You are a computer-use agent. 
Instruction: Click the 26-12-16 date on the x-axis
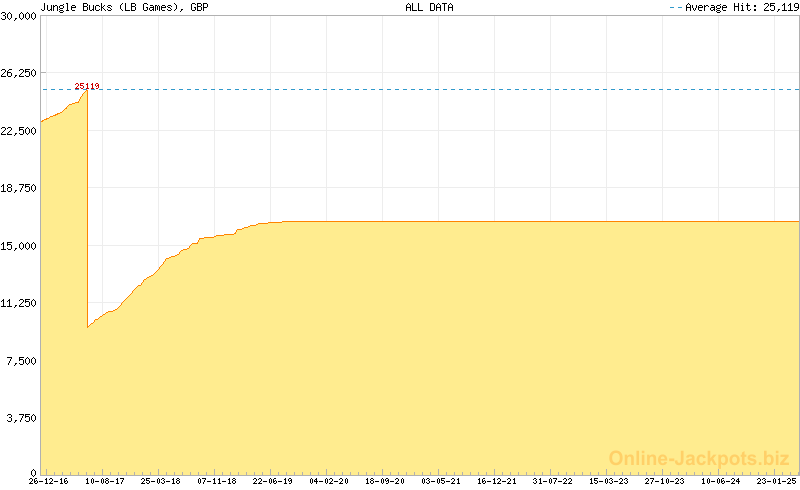48,482
